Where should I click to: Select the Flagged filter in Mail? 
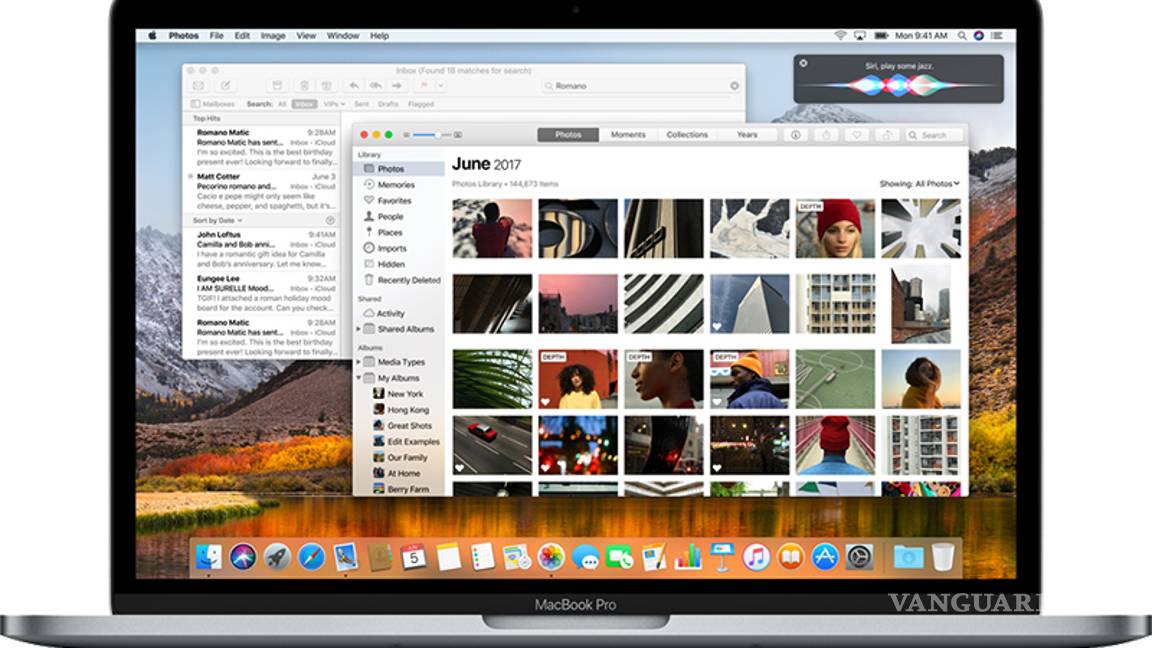[420, 104]
